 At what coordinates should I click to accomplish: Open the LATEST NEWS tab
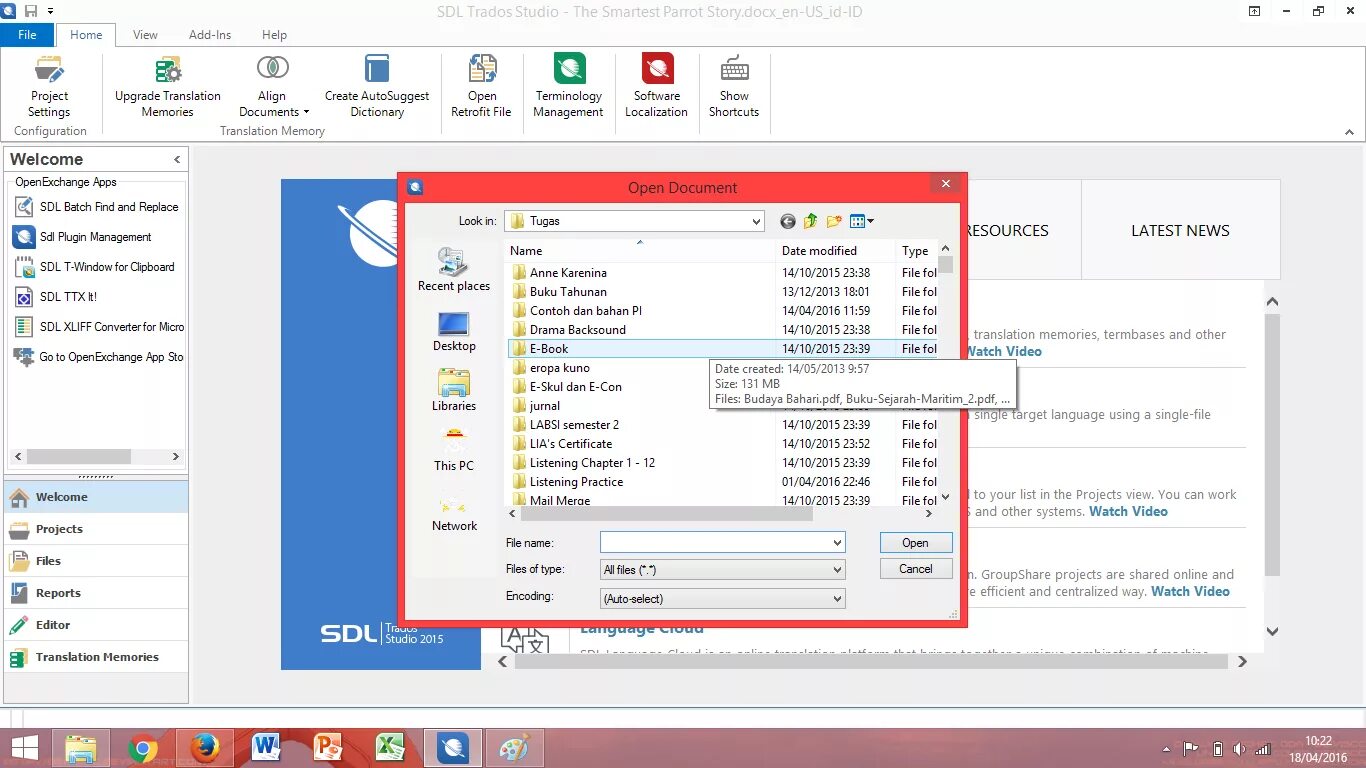1180,230
